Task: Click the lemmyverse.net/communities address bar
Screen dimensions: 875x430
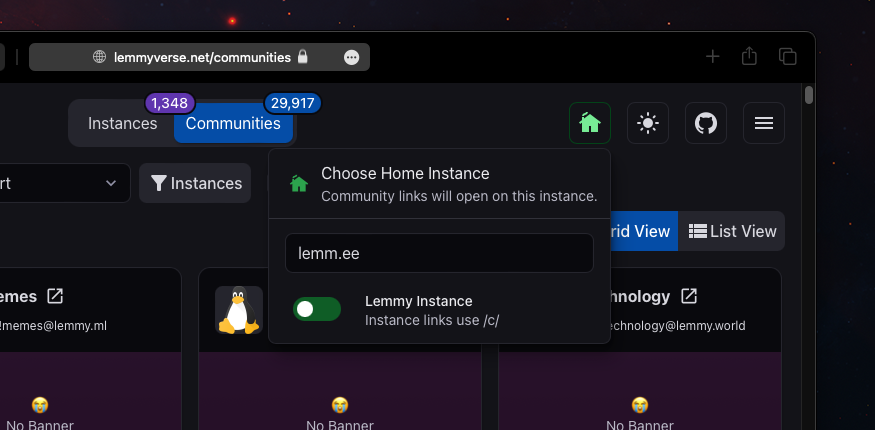Action: 199,57
